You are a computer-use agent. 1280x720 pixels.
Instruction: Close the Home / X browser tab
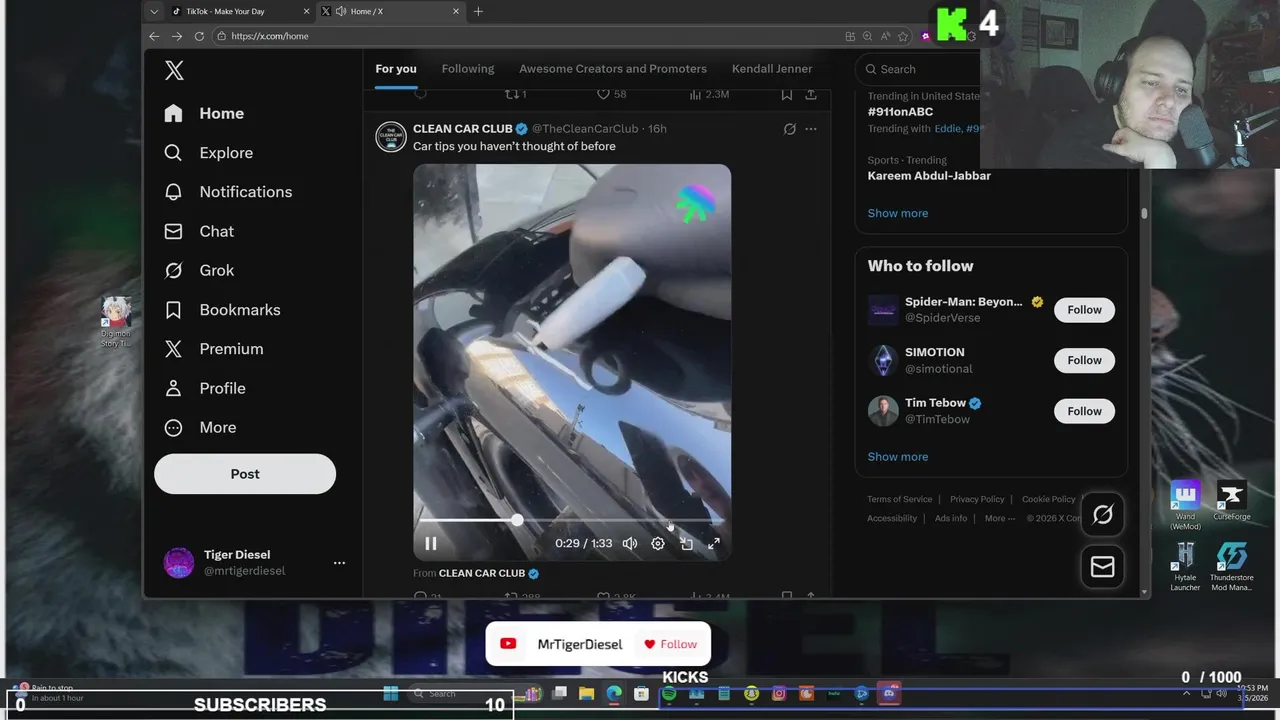coord(456,11)
